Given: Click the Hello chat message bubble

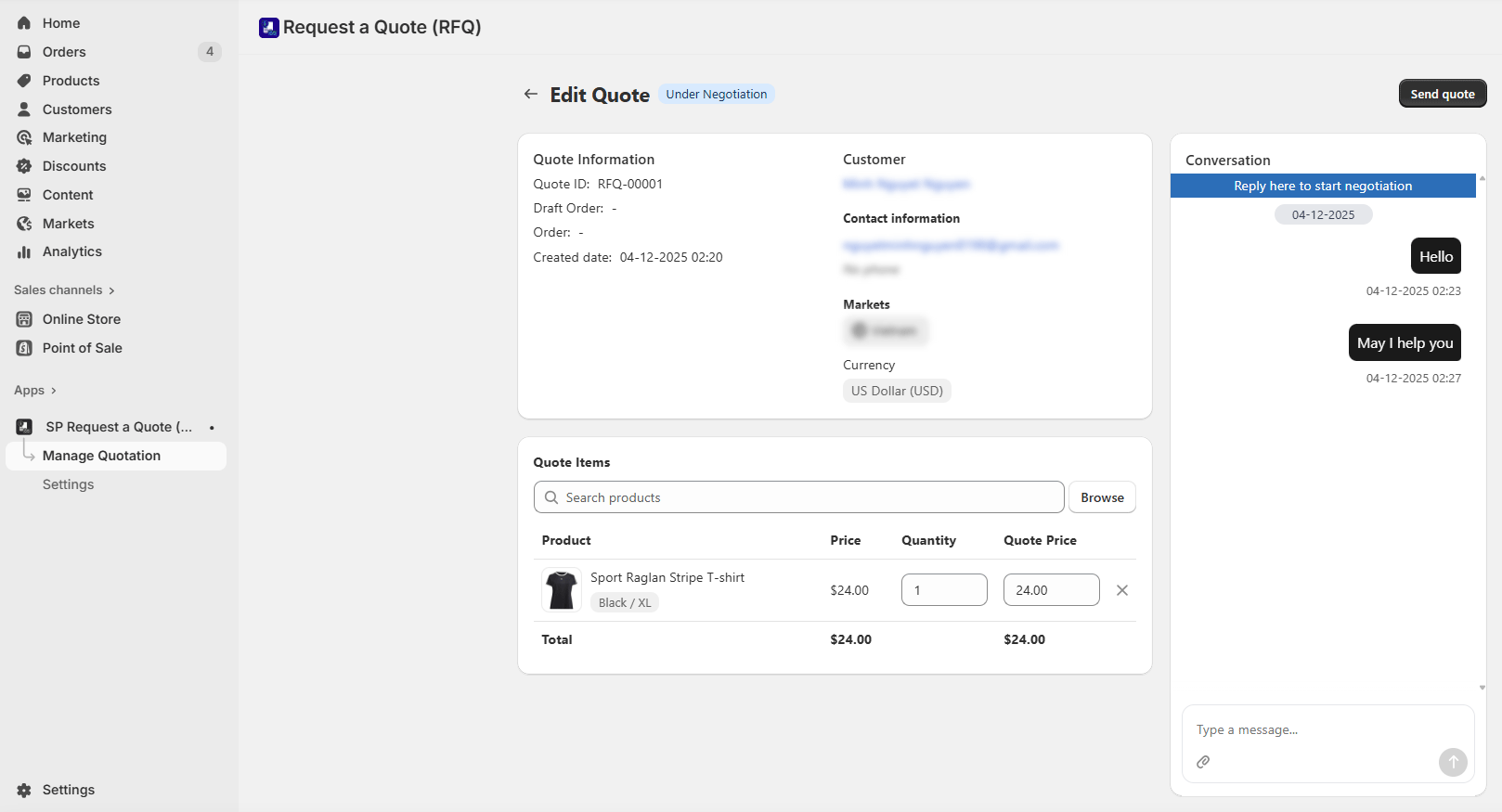Looking at the screenshot, I should [x=1436, y=256].
